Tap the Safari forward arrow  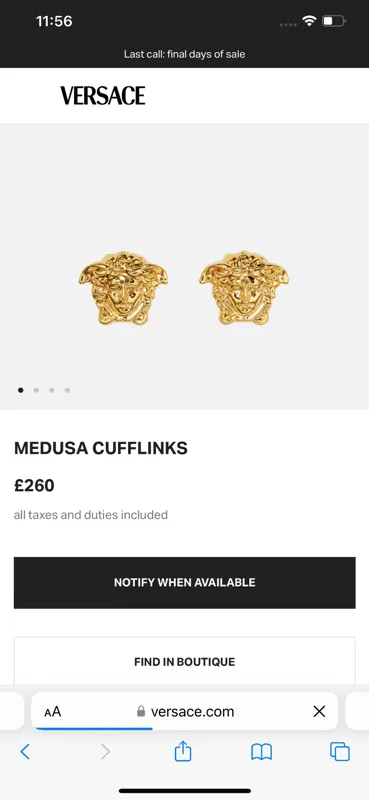pyautogui.click(x=105, y=752)
